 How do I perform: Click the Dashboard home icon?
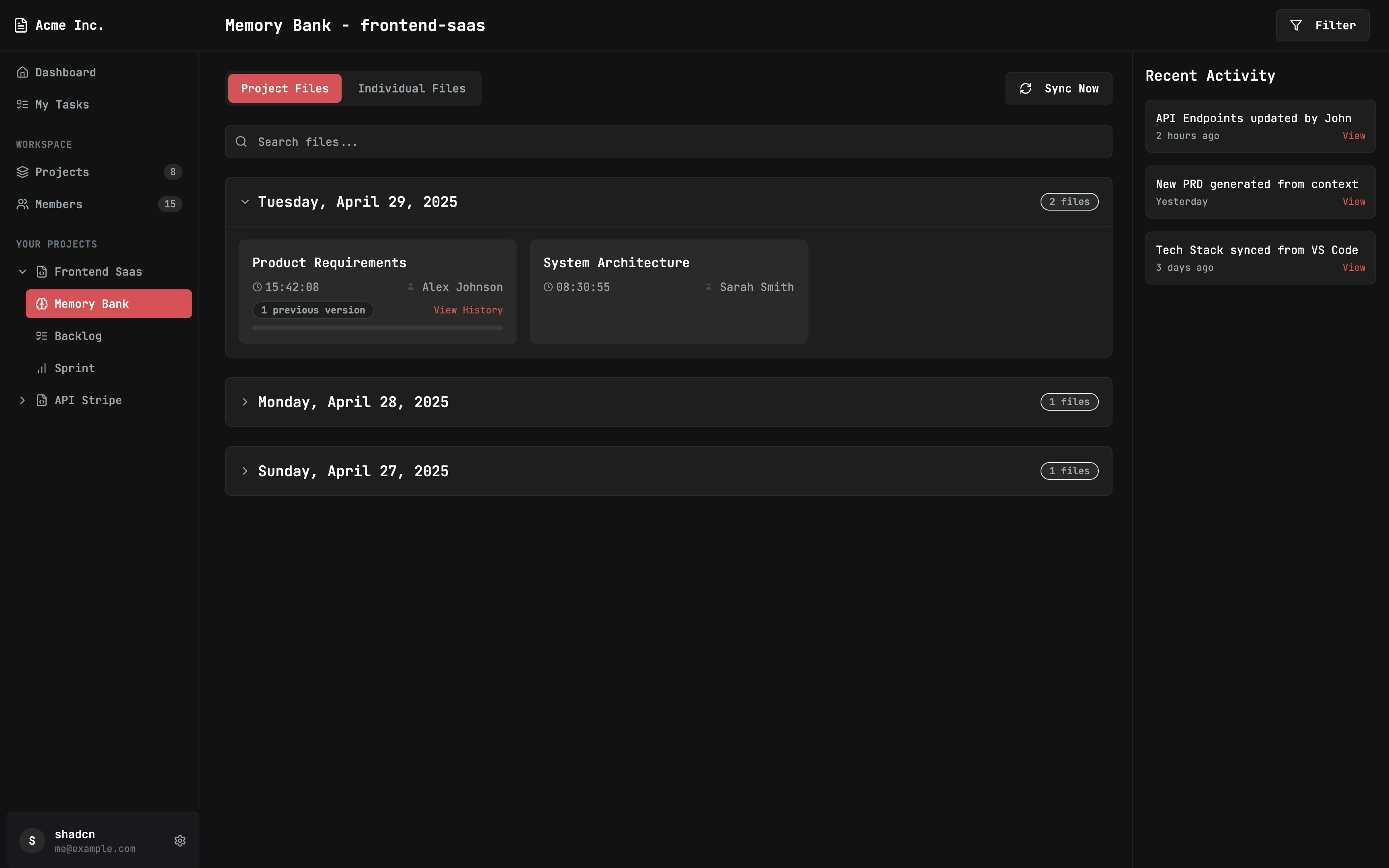click(23, 72)
